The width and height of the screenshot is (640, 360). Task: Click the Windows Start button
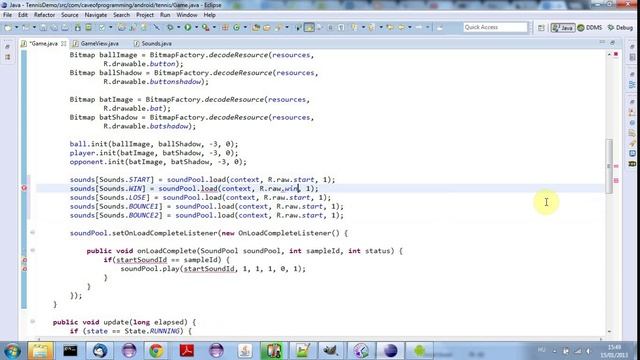(x=12, y=351)
